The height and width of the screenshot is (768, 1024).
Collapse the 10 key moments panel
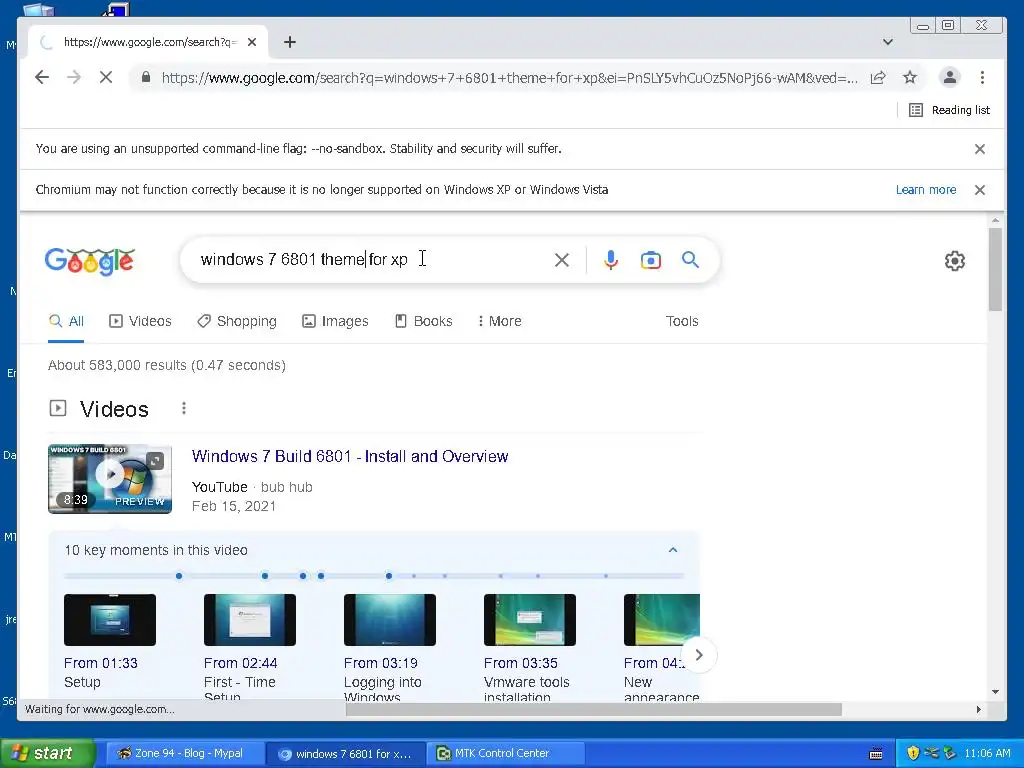coord(673,550)
